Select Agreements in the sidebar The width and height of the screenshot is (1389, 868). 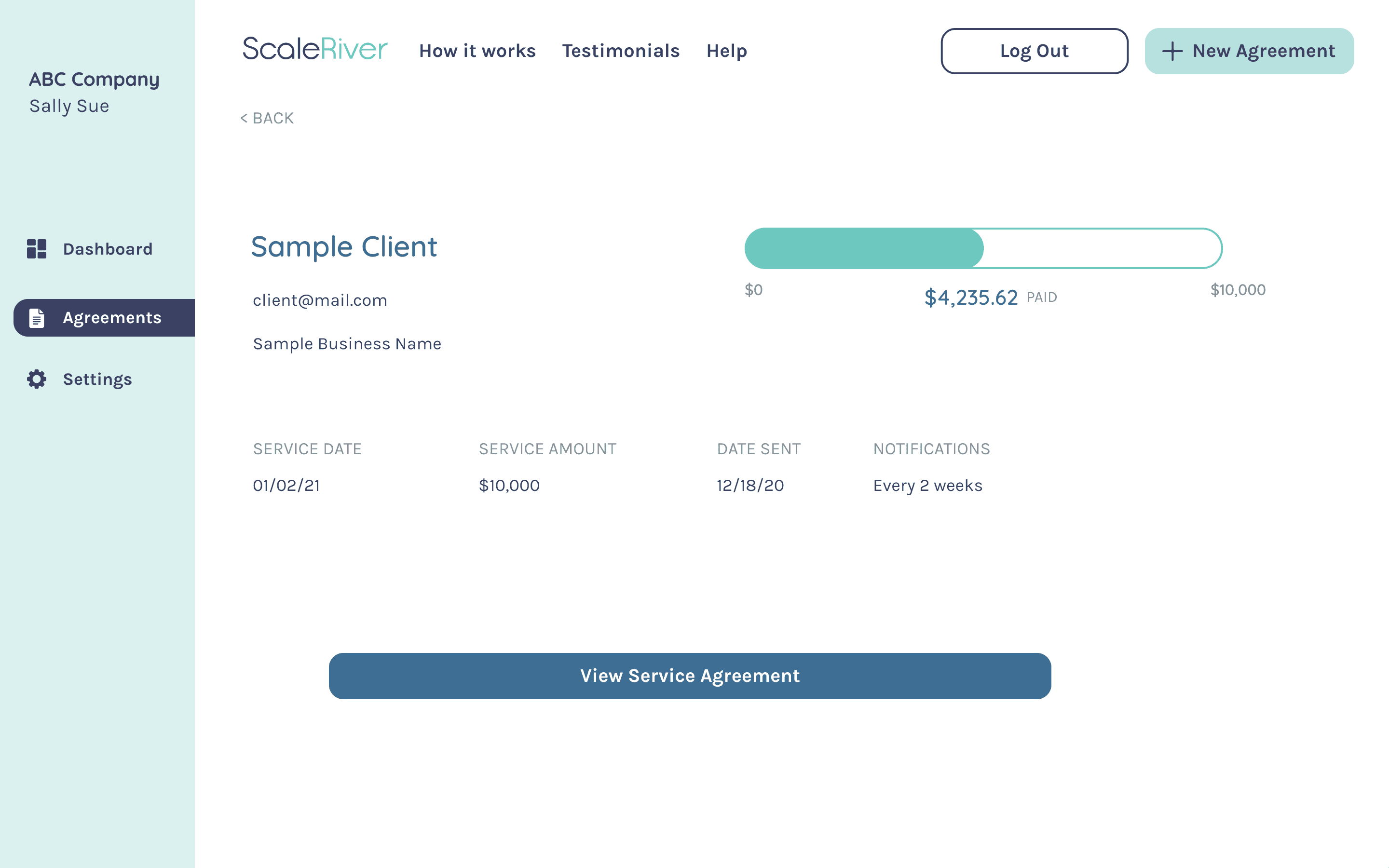(x=112, y=317)
